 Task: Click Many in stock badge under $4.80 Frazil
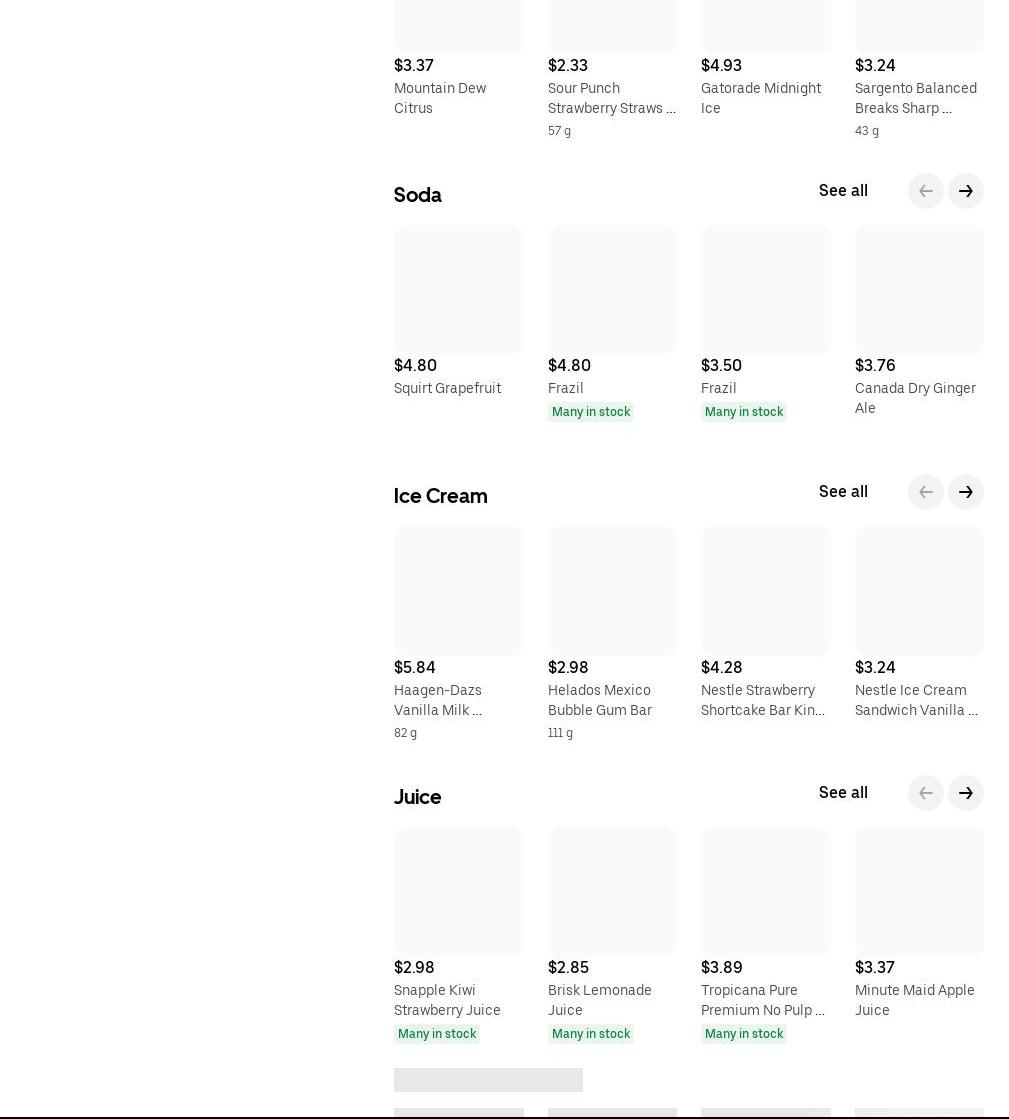point(591,412)
